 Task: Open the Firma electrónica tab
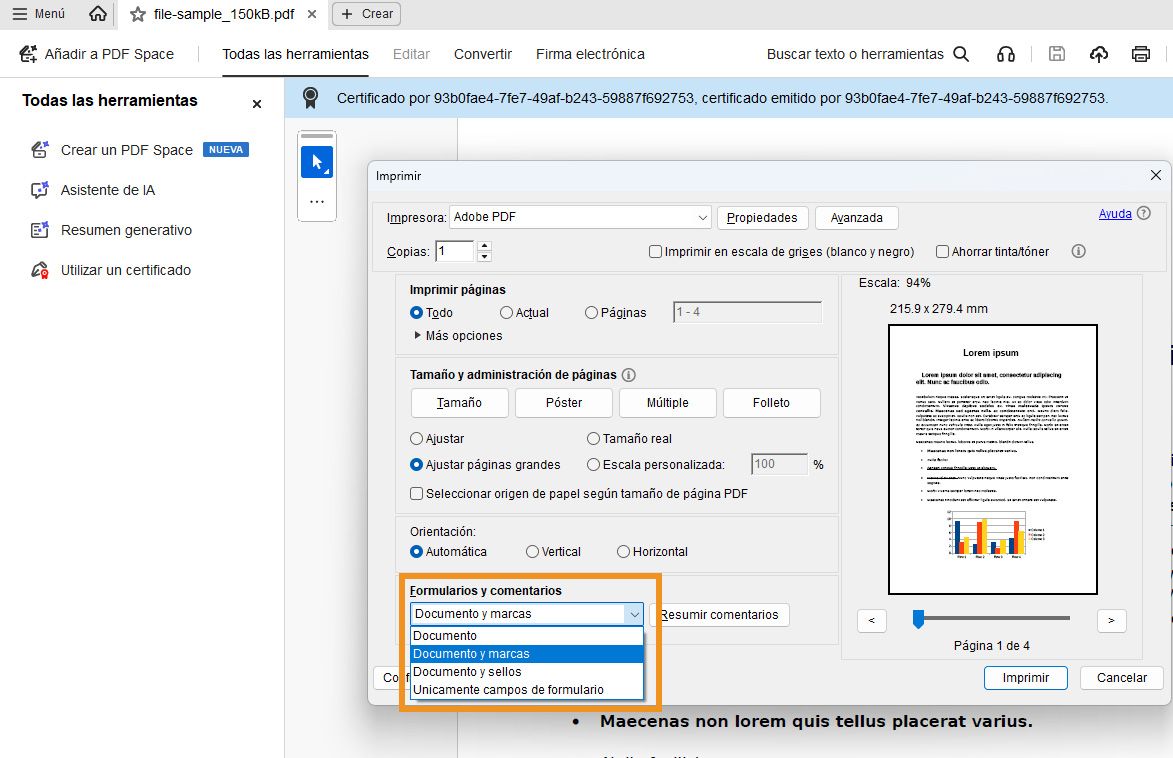click(x=590, y=54)
